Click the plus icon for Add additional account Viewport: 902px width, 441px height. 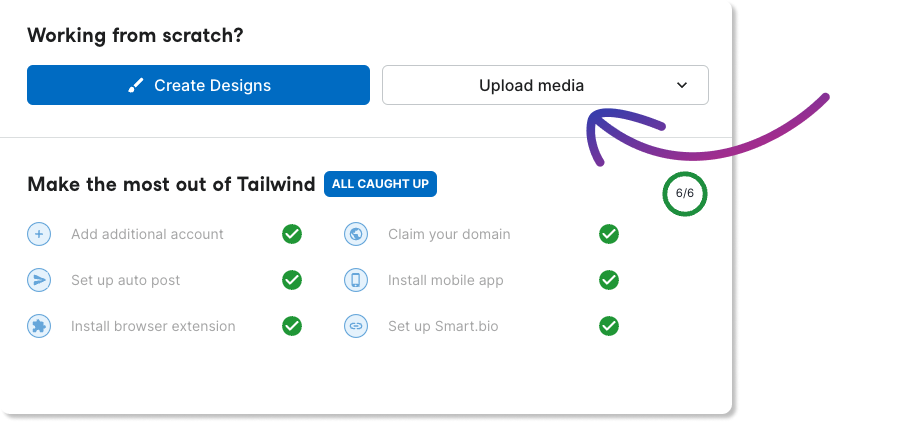point(39,234)
